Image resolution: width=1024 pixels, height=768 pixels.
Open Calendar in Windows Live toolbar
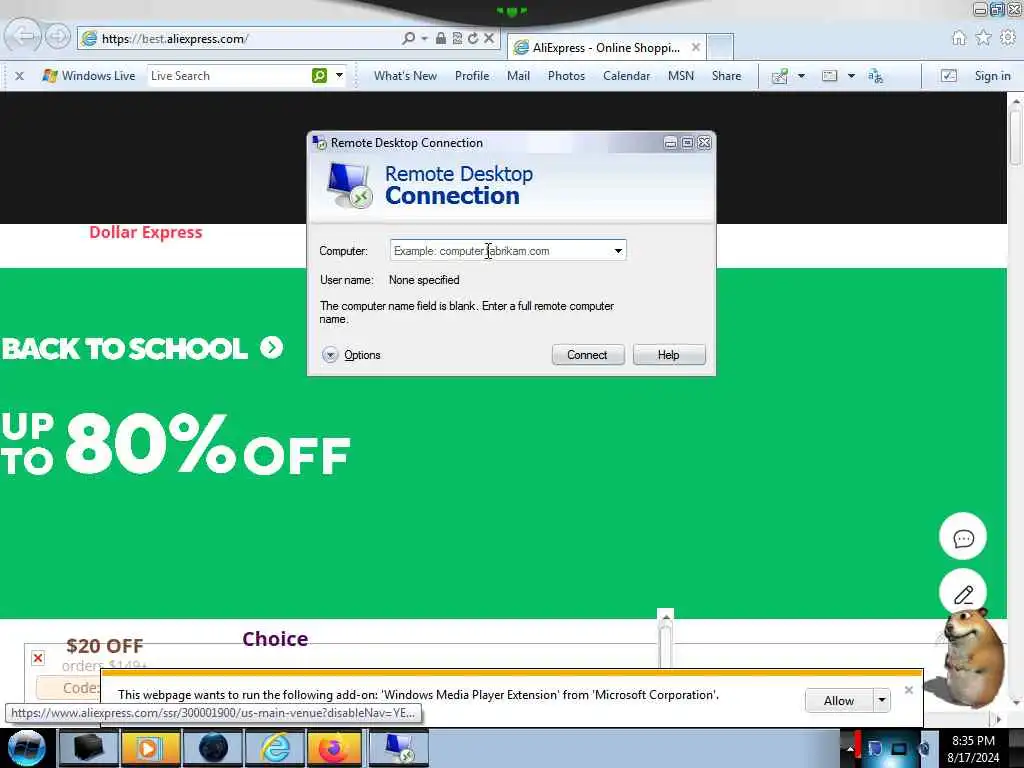pos(626,76)
